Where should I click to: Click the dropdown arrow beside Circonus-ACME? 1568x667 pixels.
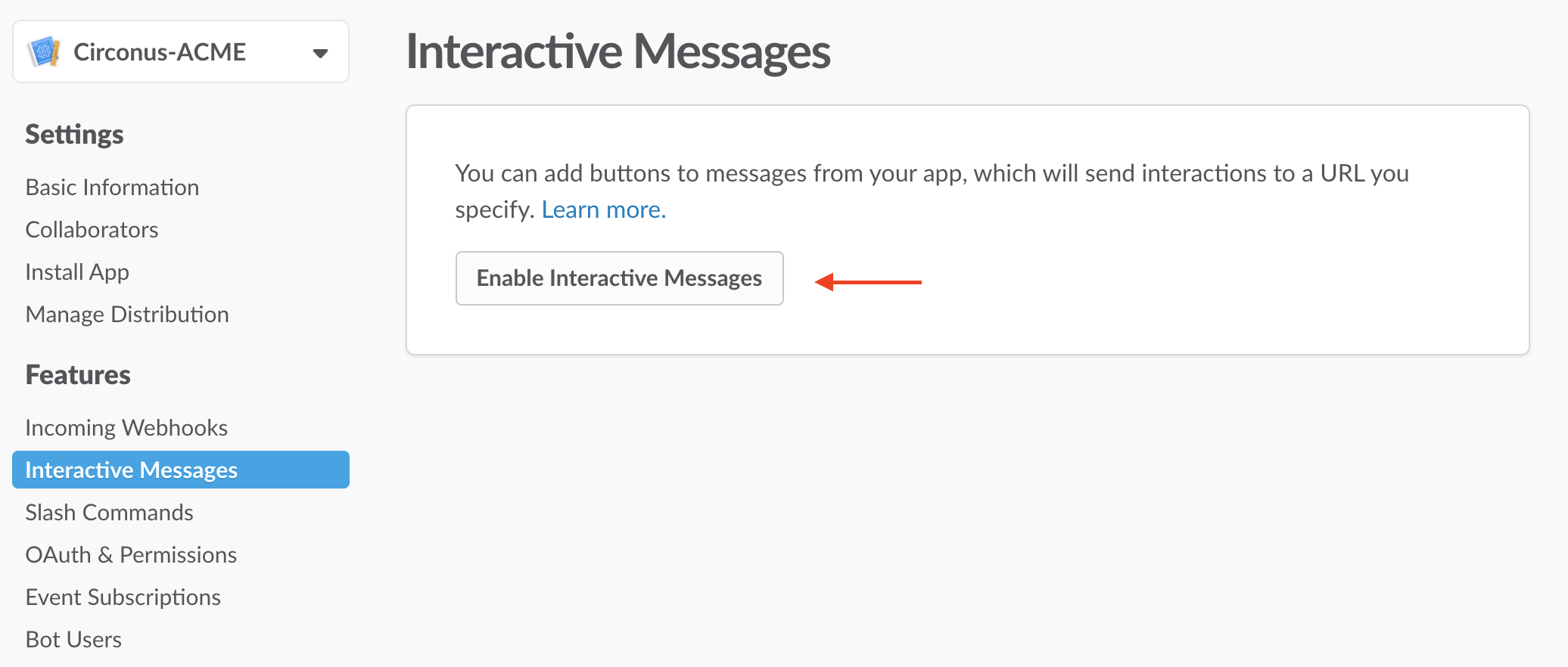click(321, 52)
